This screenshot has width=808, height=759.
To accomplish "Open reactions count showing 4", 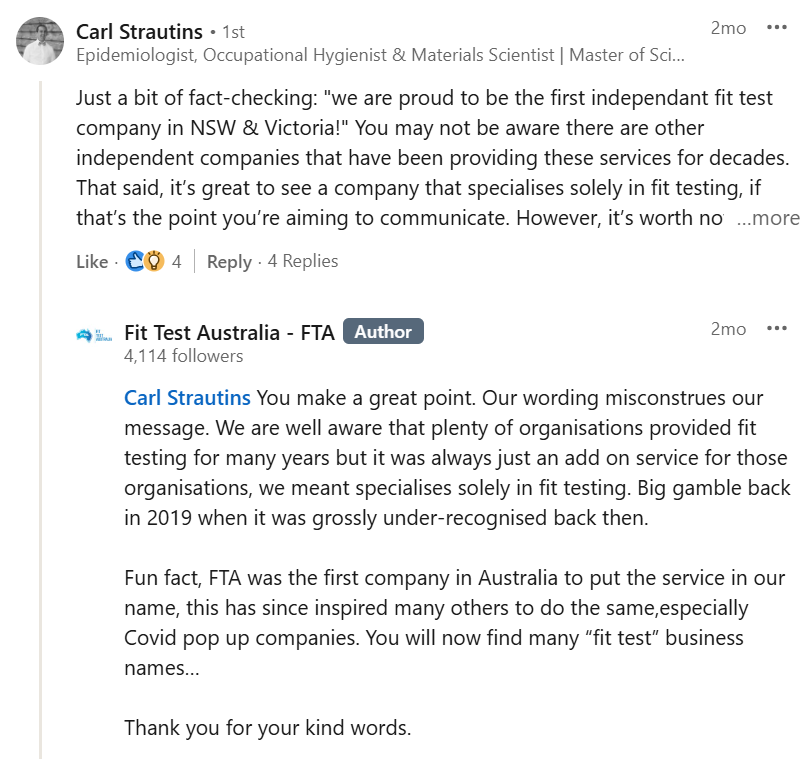I will (x=176, y=262).
